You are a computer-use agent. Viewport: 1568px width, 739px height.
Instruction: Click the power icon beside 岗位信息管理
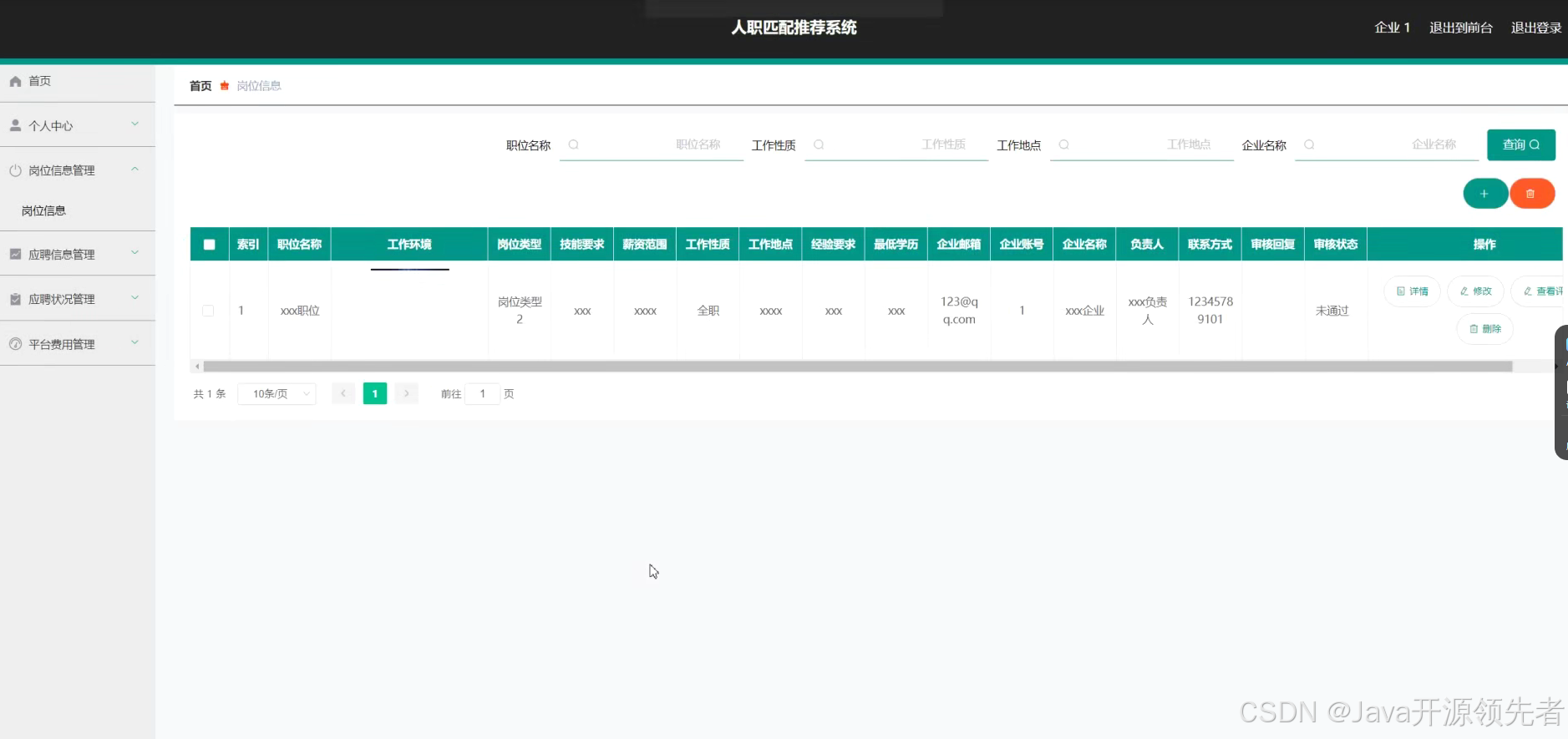(x=15, y=170)
